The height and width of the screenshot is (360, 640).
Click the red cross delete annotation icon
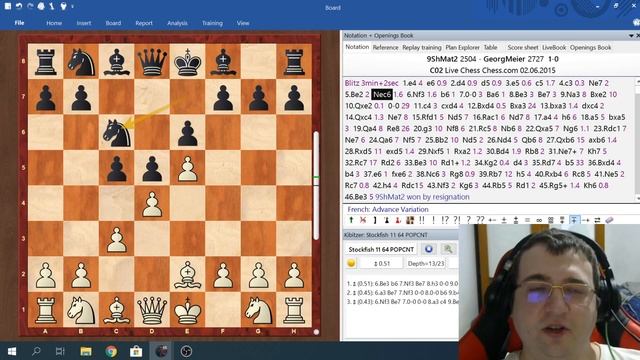tap(363, 220)
